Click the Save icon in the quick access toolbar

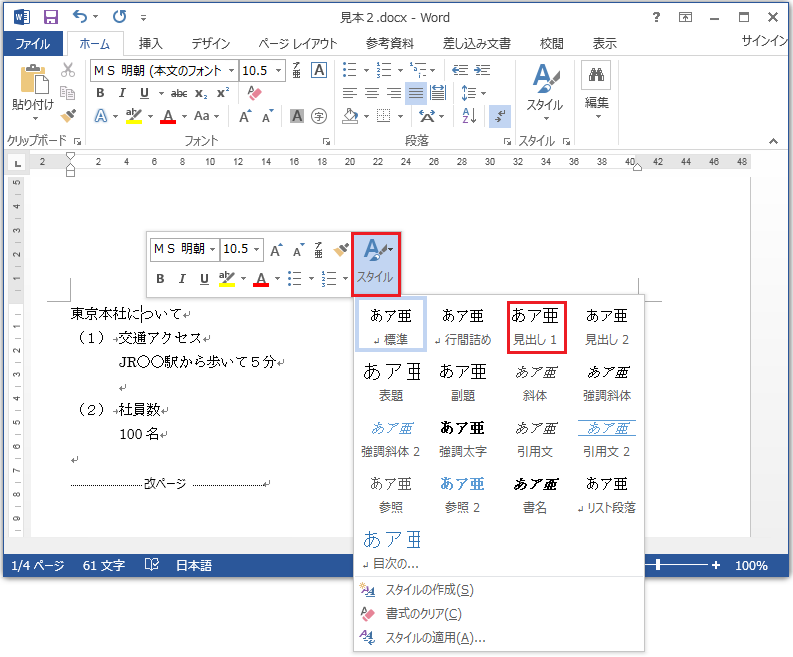(x=51, y=17)
